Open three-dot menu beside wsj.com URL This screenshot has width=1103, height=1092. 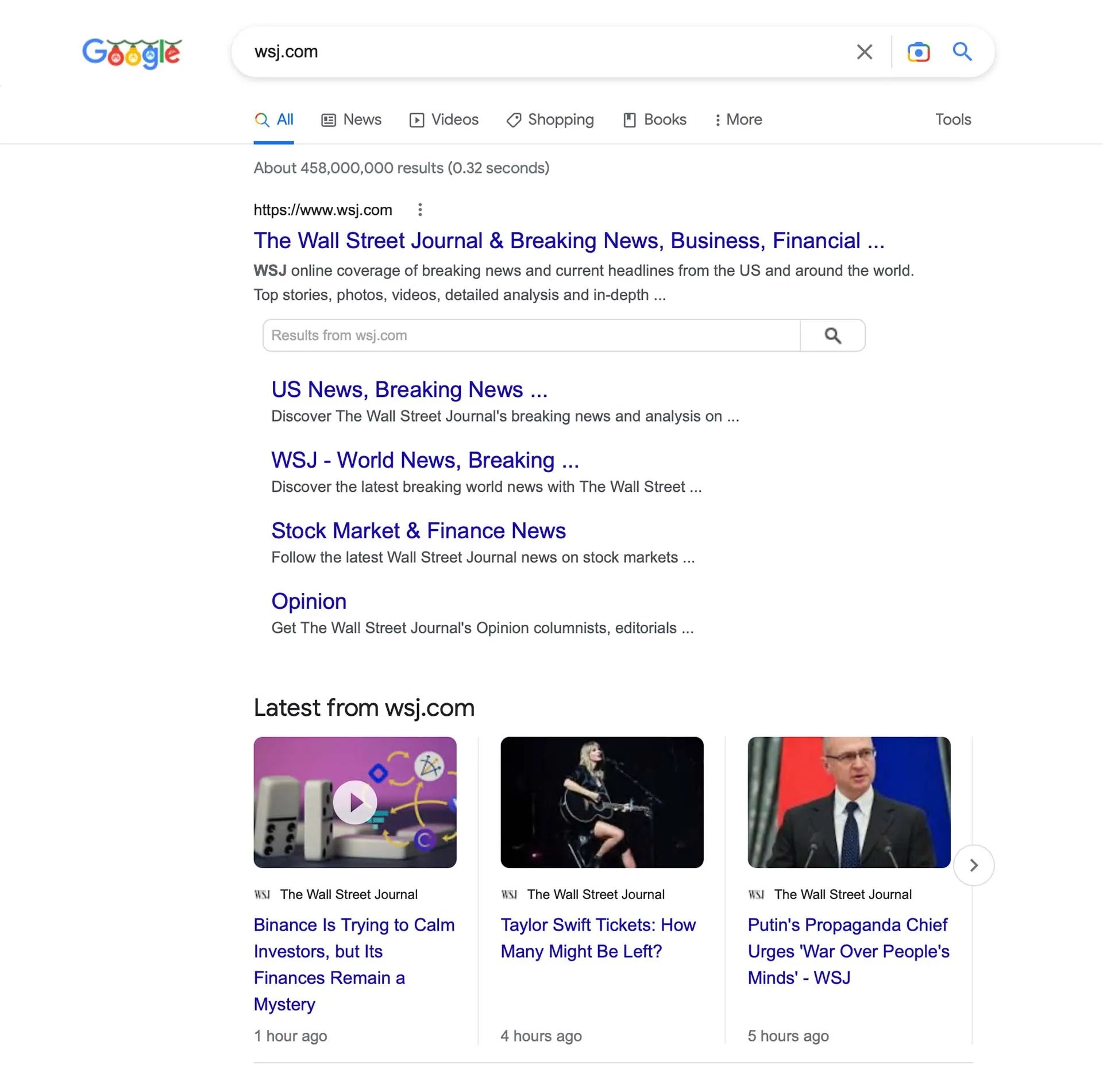(420, 210)
